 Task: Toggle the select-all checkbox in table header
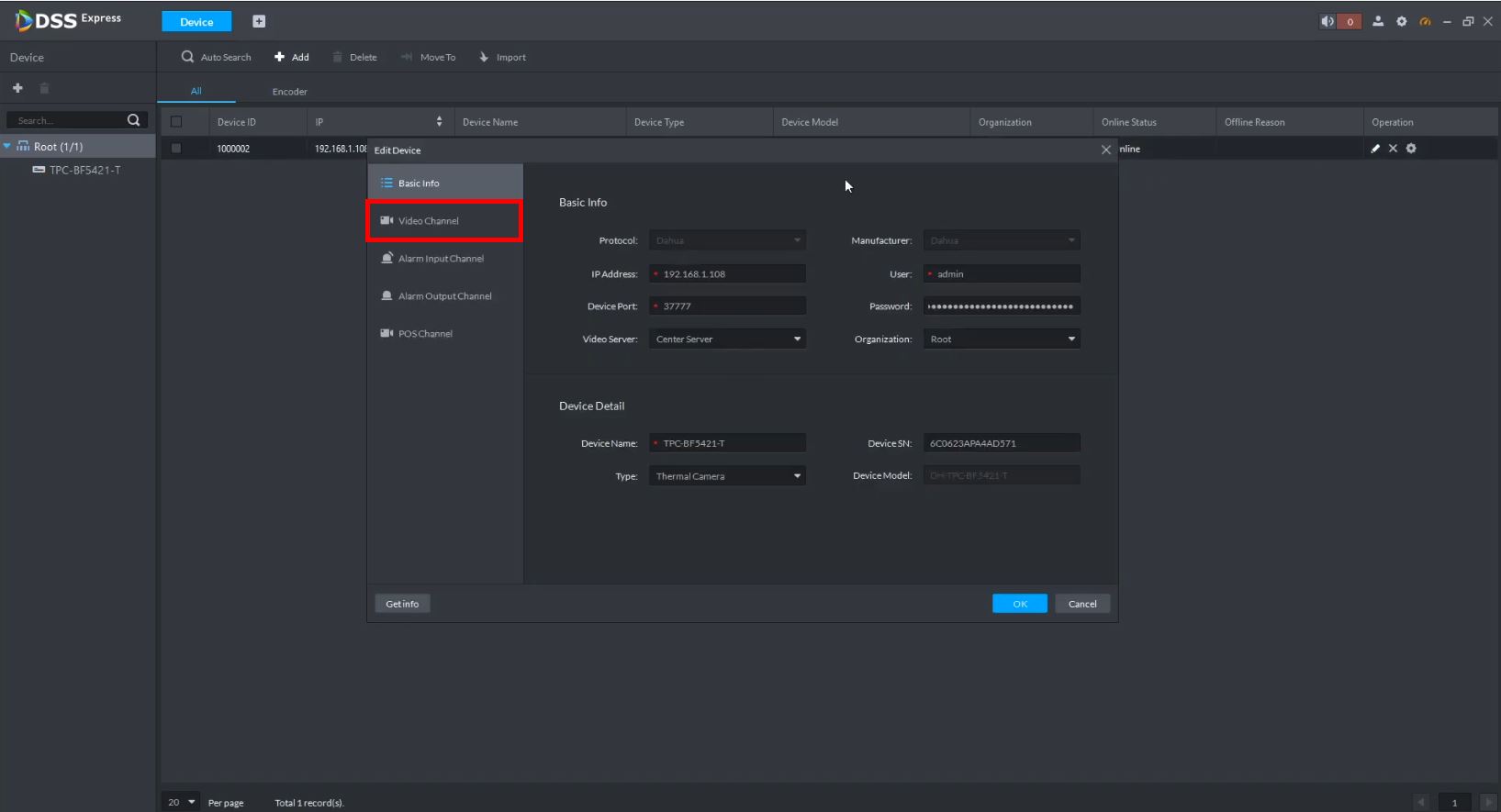(x=176, y=122)
